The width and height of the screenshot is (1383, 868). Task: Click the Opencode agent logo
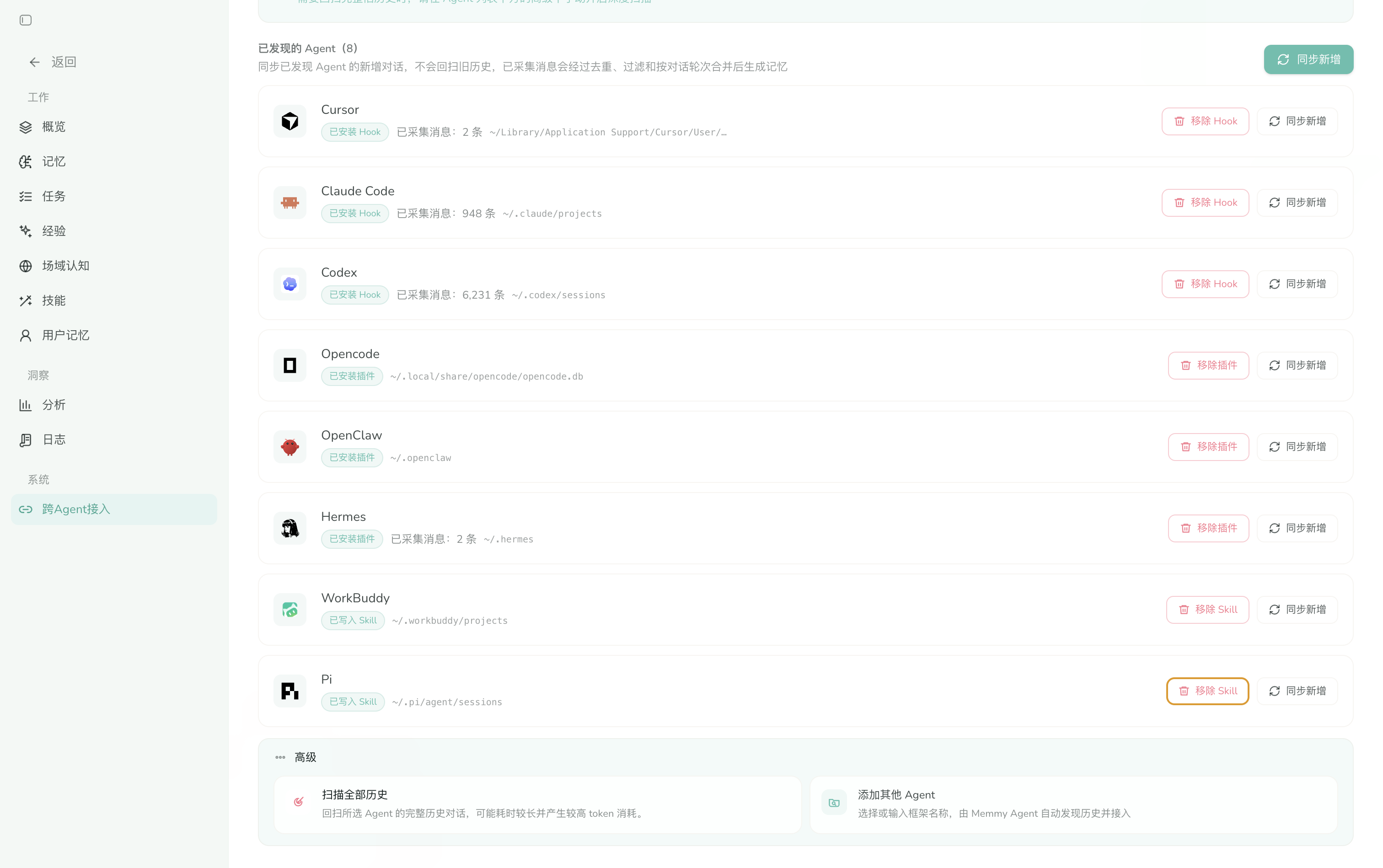click(x=290, y=366)
